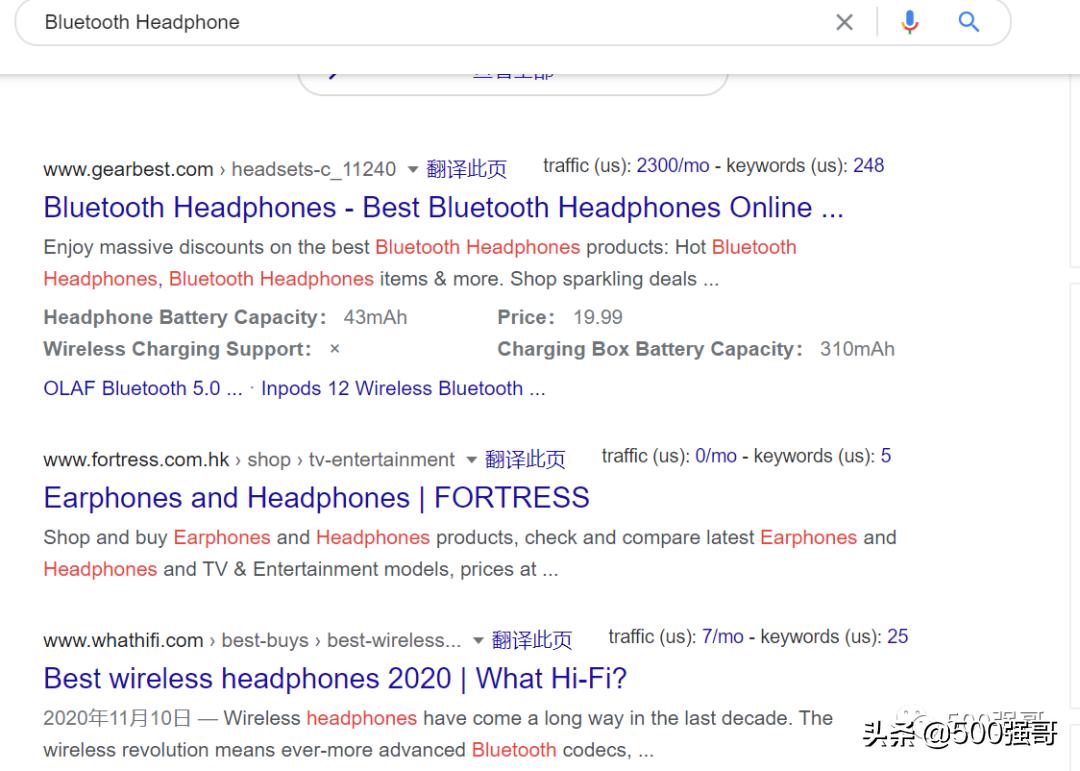Expand the options arrow beside the whathifi.com URL
This screenshot has height=771, width=1080.
[x=476, y=640]
